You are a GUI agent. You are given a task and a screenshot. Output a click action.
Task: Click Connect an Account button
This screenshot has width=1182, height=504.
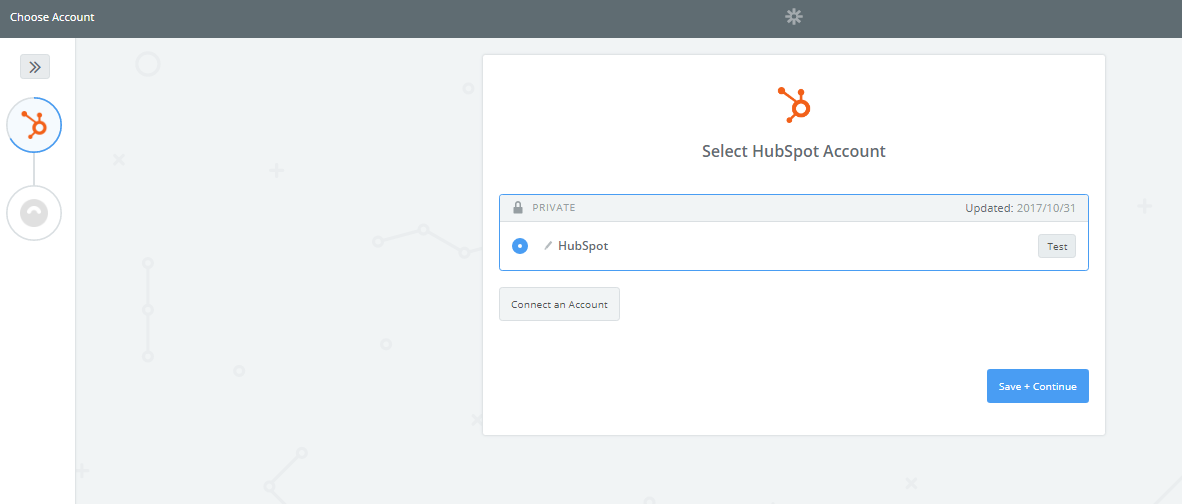[559, 304]
